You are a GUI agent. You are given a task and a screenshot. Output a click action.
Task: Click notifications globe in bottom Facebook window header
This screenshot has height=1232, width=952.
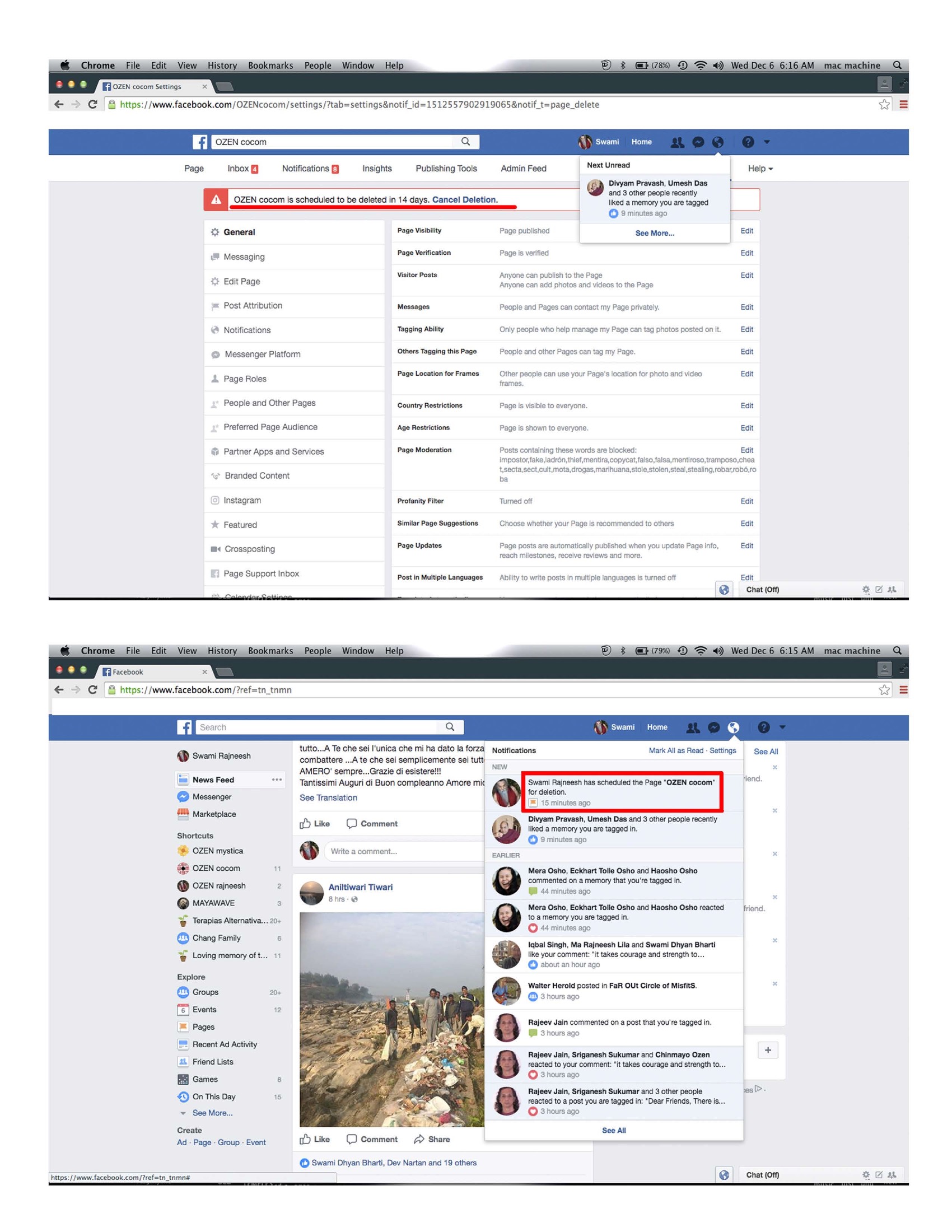click(733, 727)
